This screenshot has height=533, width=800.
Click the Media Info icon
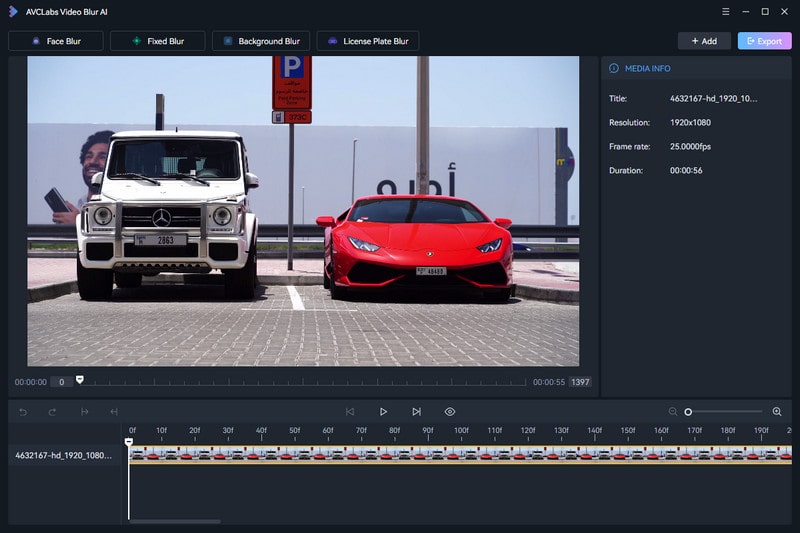pyautogui.click(x=614, y=68)
